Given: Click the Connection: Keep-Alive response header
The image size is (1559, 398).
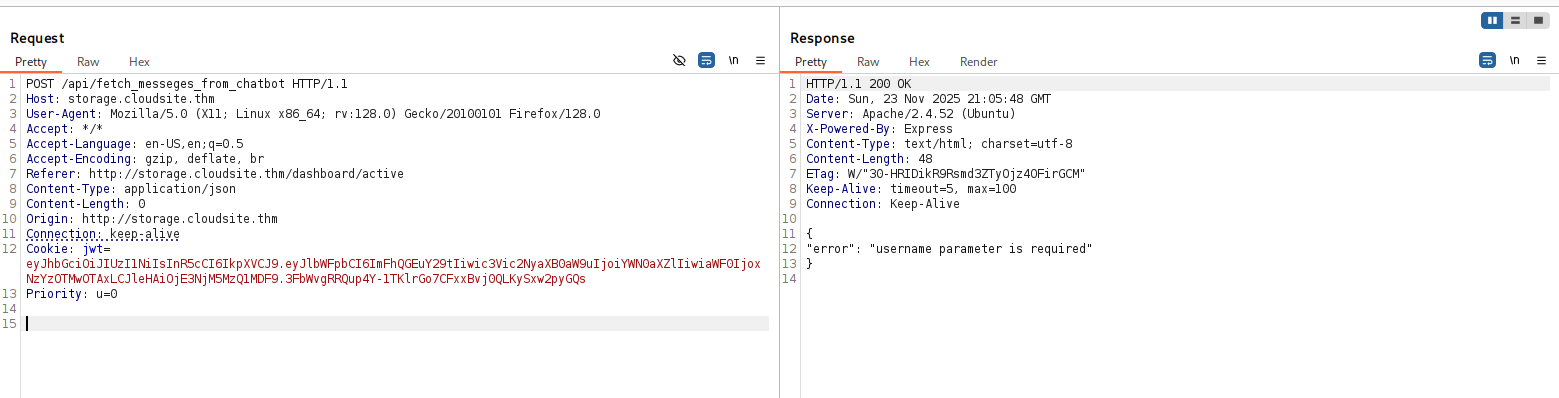Looking at the screenshot, I should point(883,204).
